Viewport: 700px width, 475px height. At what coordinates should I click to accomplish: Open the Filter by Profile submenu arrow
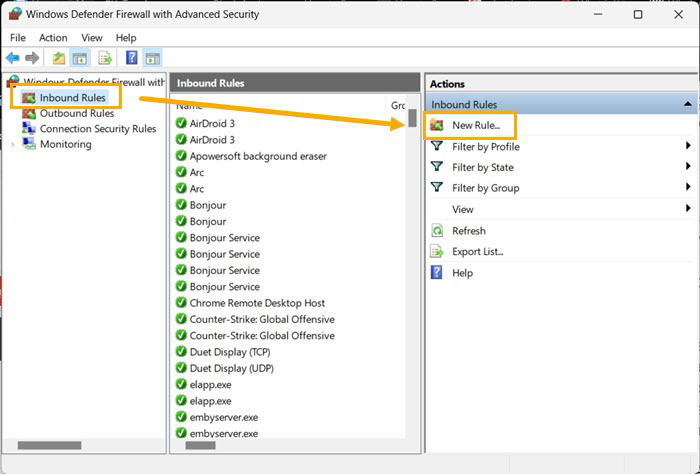(688, 146)
